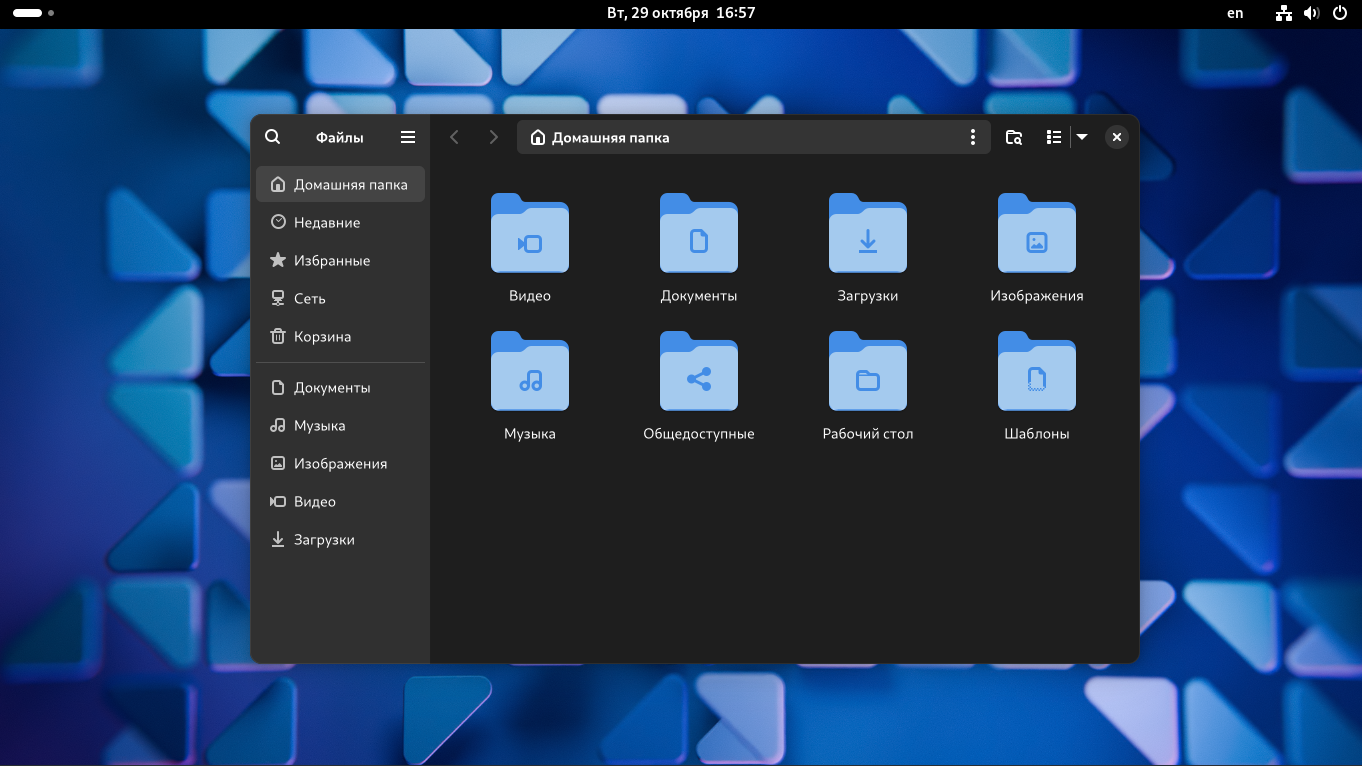Expand the view options dropdown arrow
Screen dimensions: 1362x766
1083,137
